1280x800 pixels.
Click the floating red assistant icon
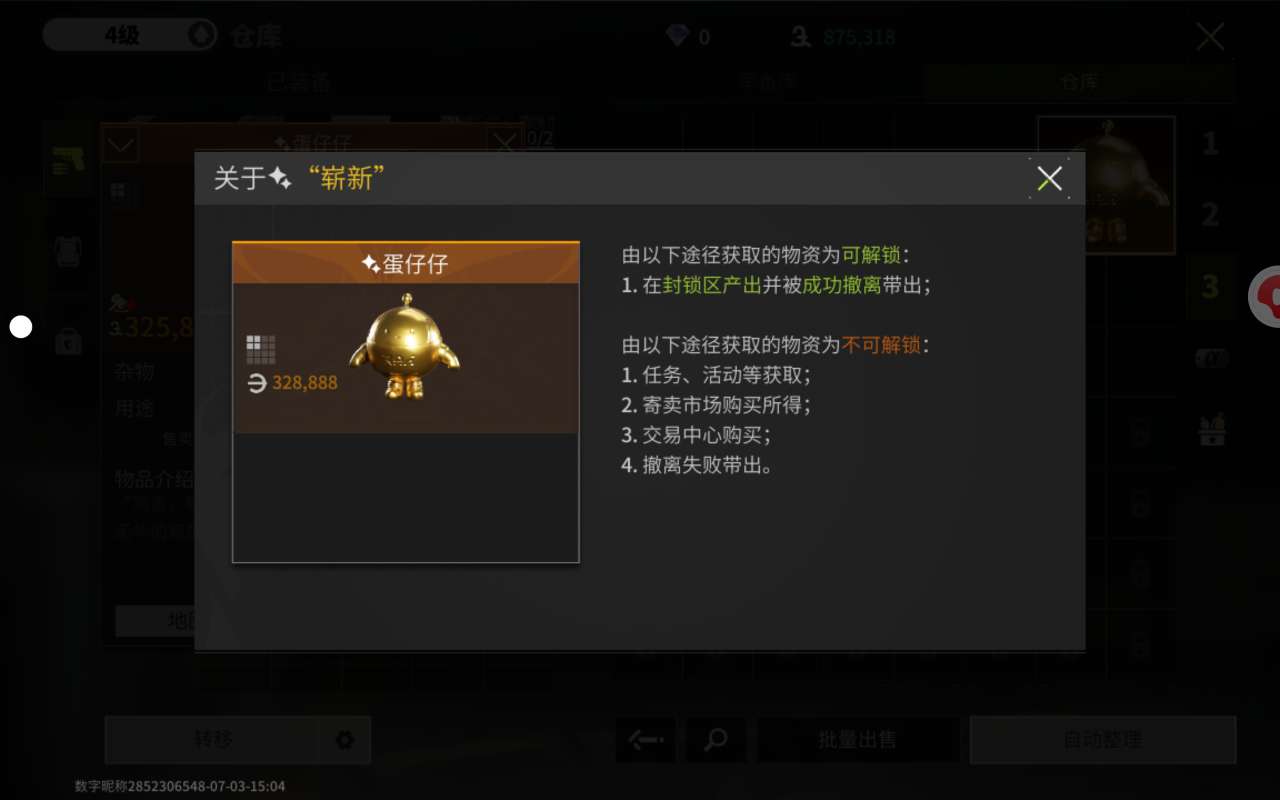coord(1266,296)
